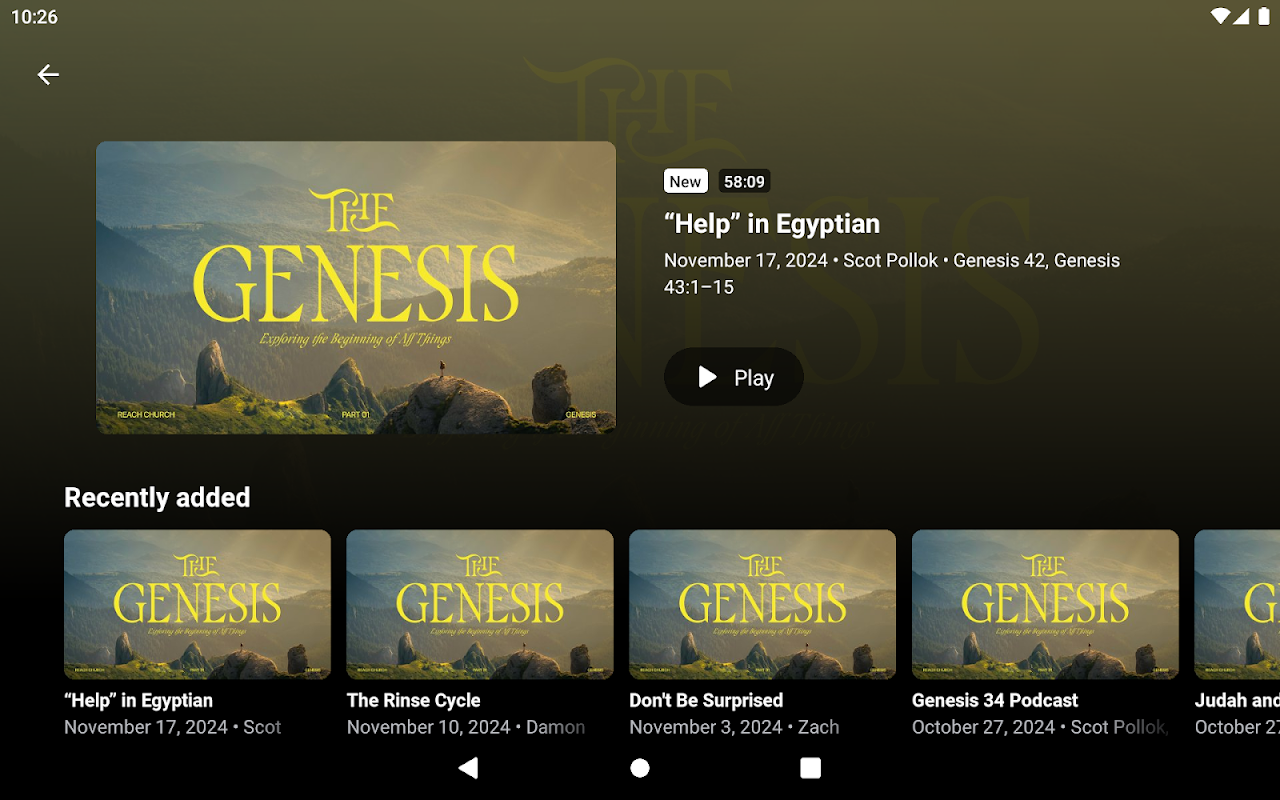Open partially visible Judah sermon thumbnail
The height and width of the screenshot is (800, 1280).
[1237, 605]
